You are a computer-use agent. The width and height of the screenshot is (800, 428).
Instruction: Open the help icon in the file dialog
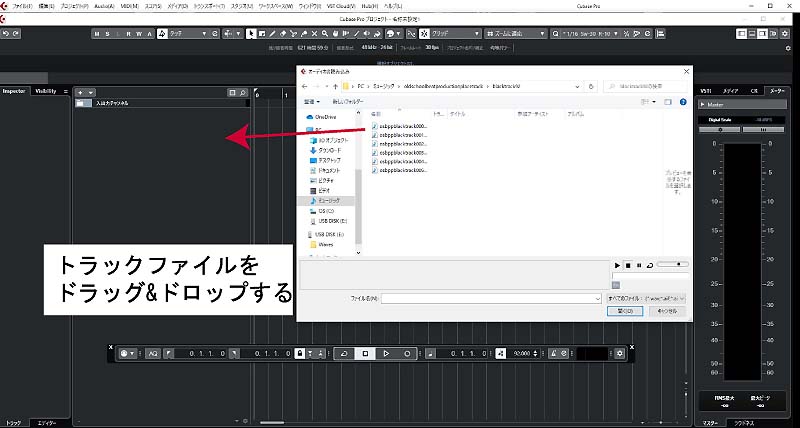pos(685,102)
